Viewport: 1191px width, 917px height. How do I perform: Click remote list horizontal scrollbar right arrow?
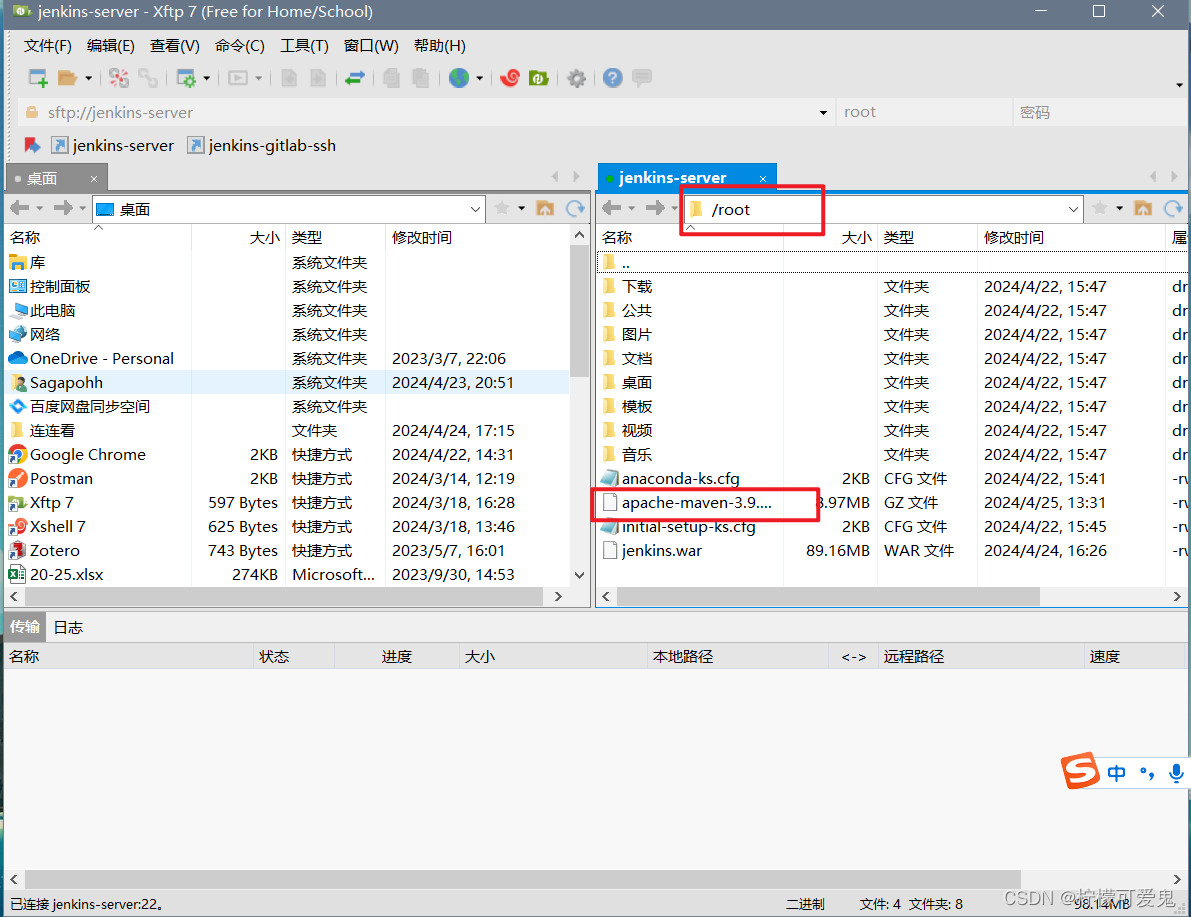click(x=1177, y=596)
